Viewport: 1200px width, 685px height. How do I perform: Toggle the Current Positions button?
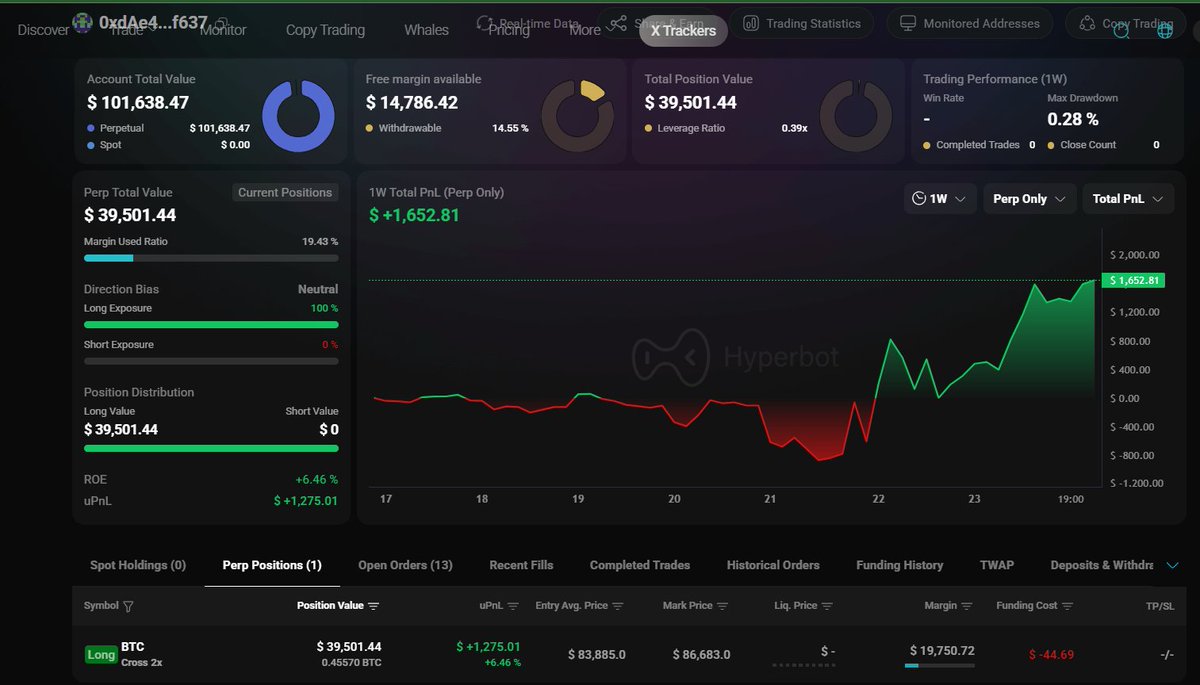tap(285, 193)
